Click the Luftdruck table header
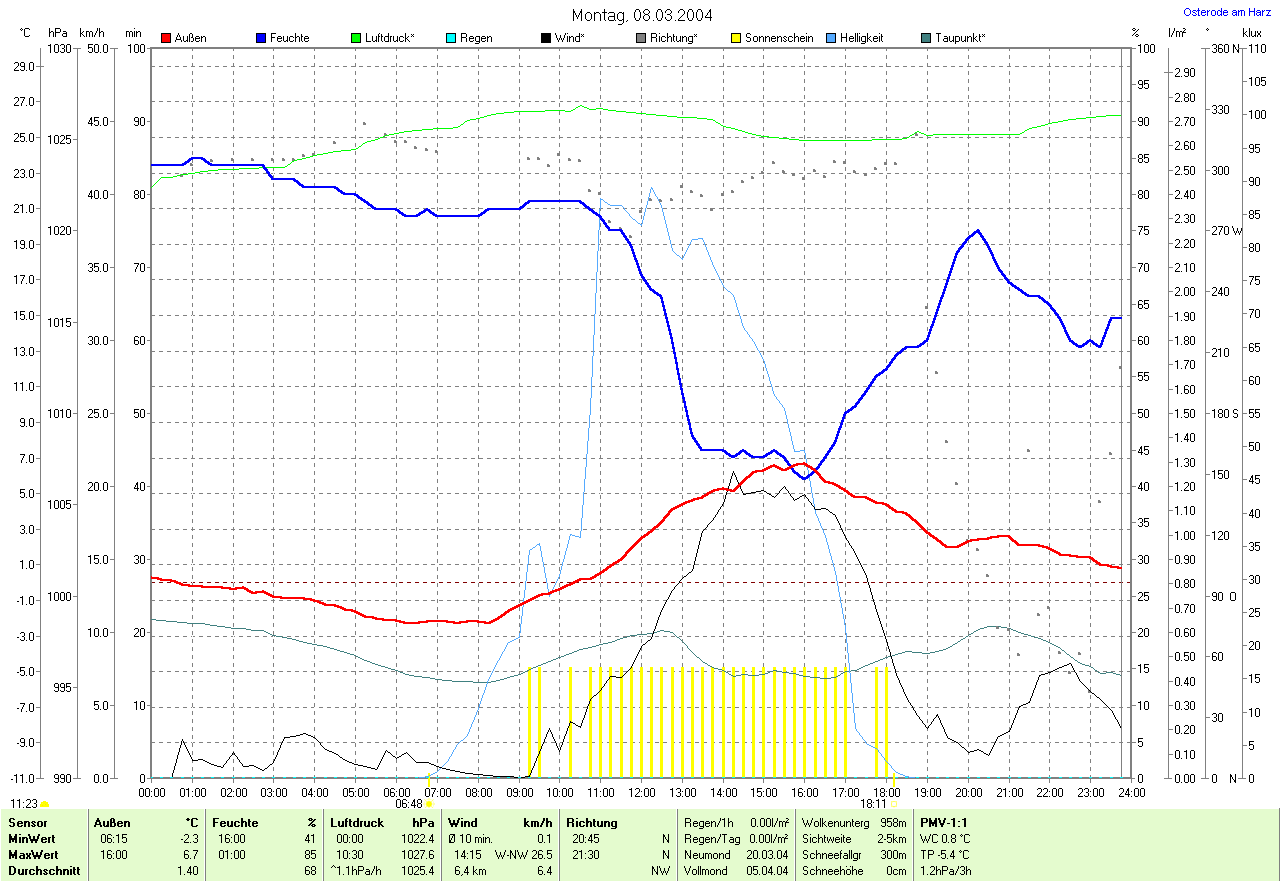This screenshot has height=881, width=1280. click(357, 822)
